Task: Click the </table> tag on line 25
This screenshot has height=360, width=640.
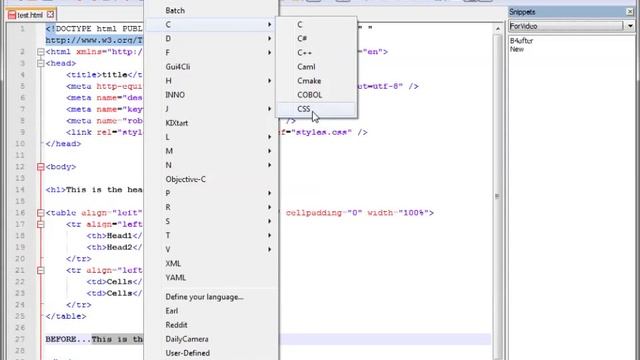Action: click(66, 316)
